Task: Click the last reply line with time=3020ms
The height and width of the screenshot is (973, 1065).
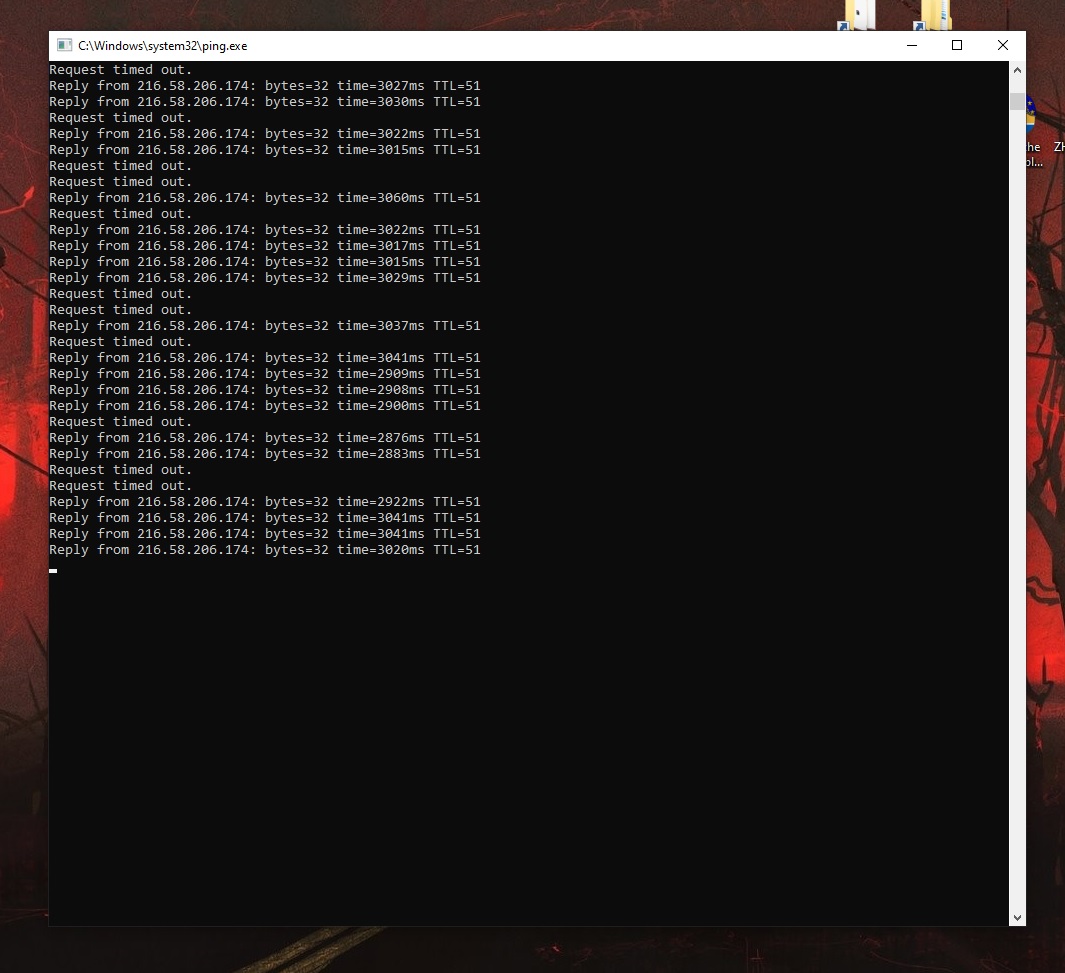Action: [265, 550]
